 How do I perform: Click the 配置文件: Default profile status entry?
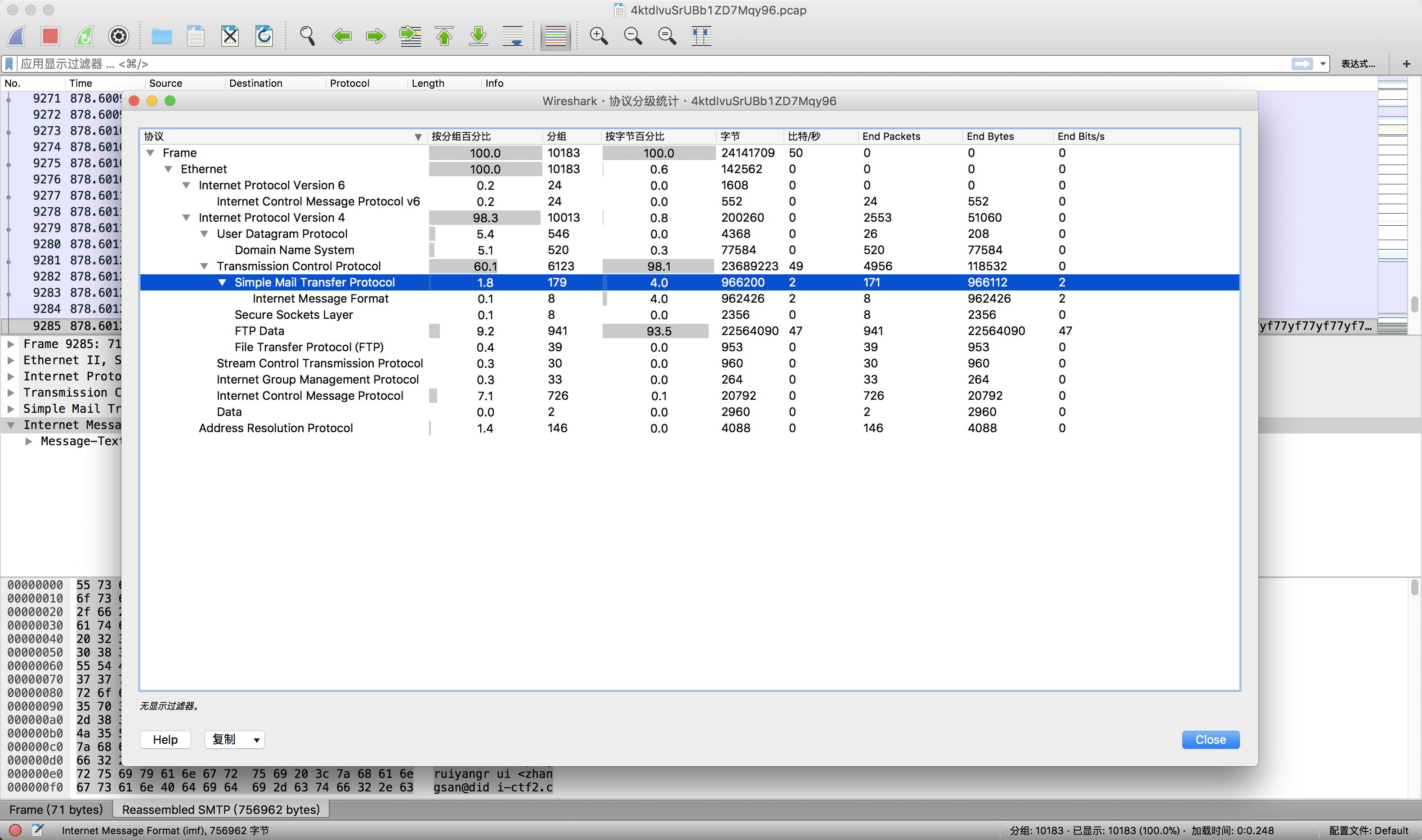(1368, 831)
